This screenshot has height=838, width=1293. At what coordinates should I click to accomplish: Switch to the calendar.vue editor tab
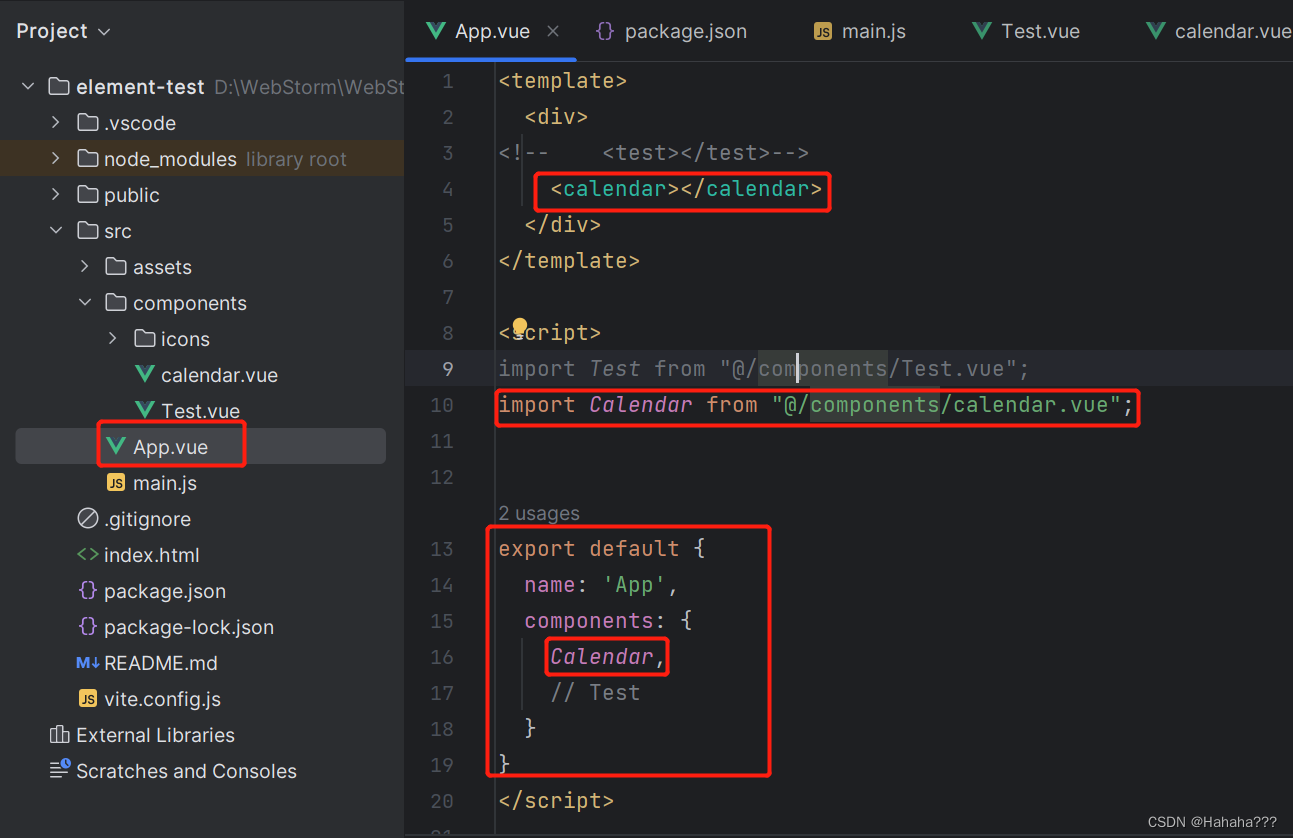tap(1218, 31)
